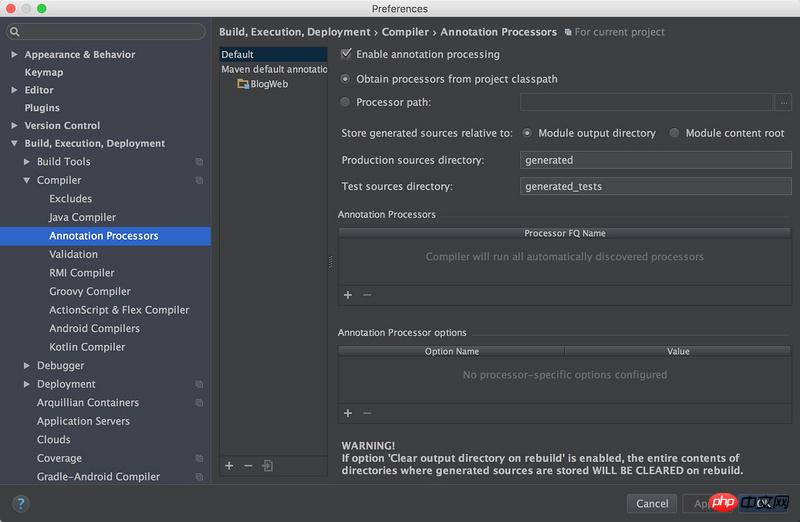Click Processor FQ Name column header

tap(565, 233)
